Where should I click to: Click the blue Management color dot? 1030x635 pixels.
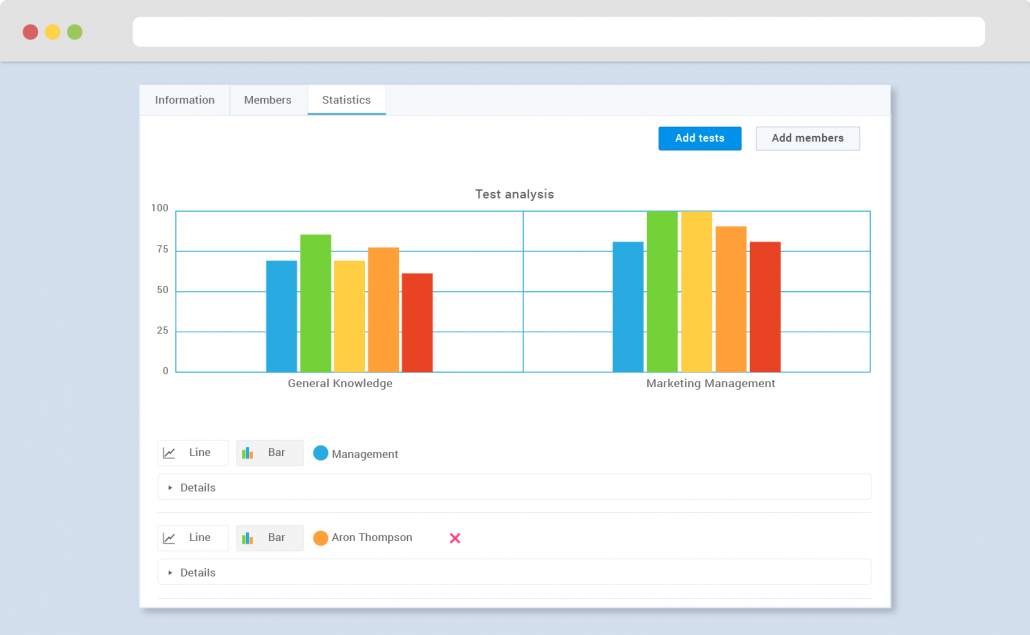(x=321, y=453)
